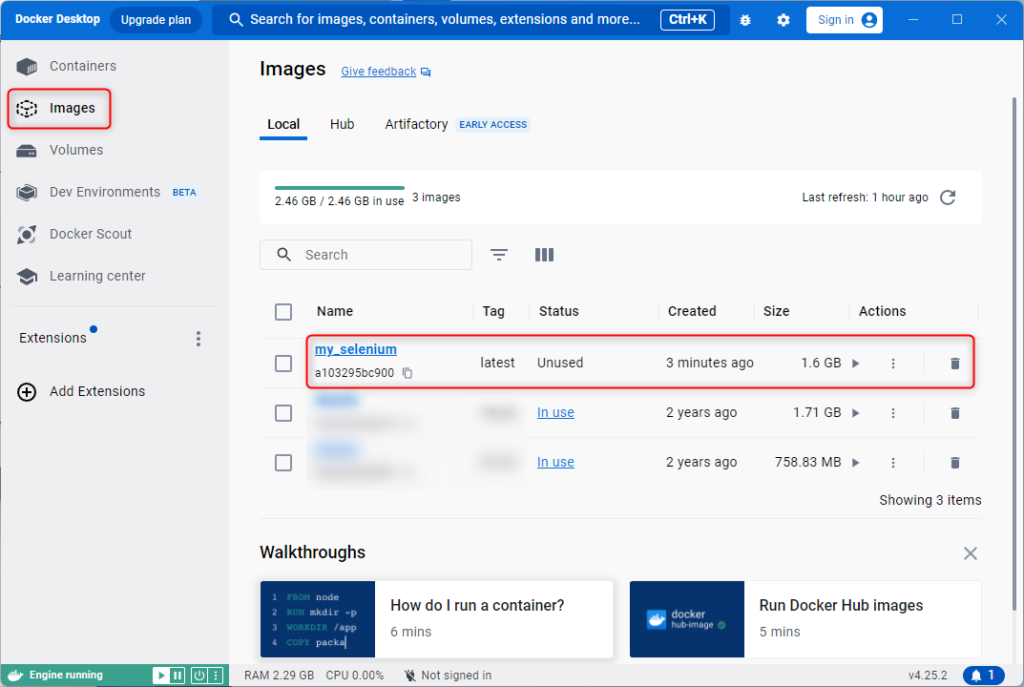Click the Add Extensions plus icon

point(27,392)
